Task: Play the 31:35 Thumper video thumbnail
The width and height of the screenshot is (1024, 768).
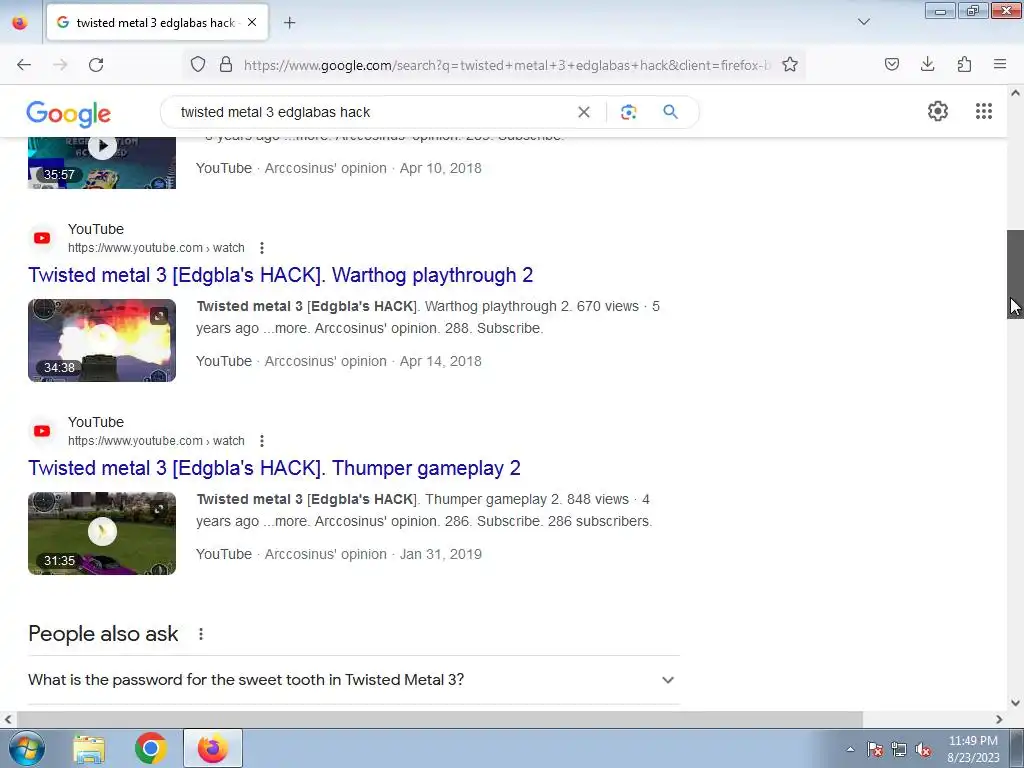Action: tap(102, 534)
